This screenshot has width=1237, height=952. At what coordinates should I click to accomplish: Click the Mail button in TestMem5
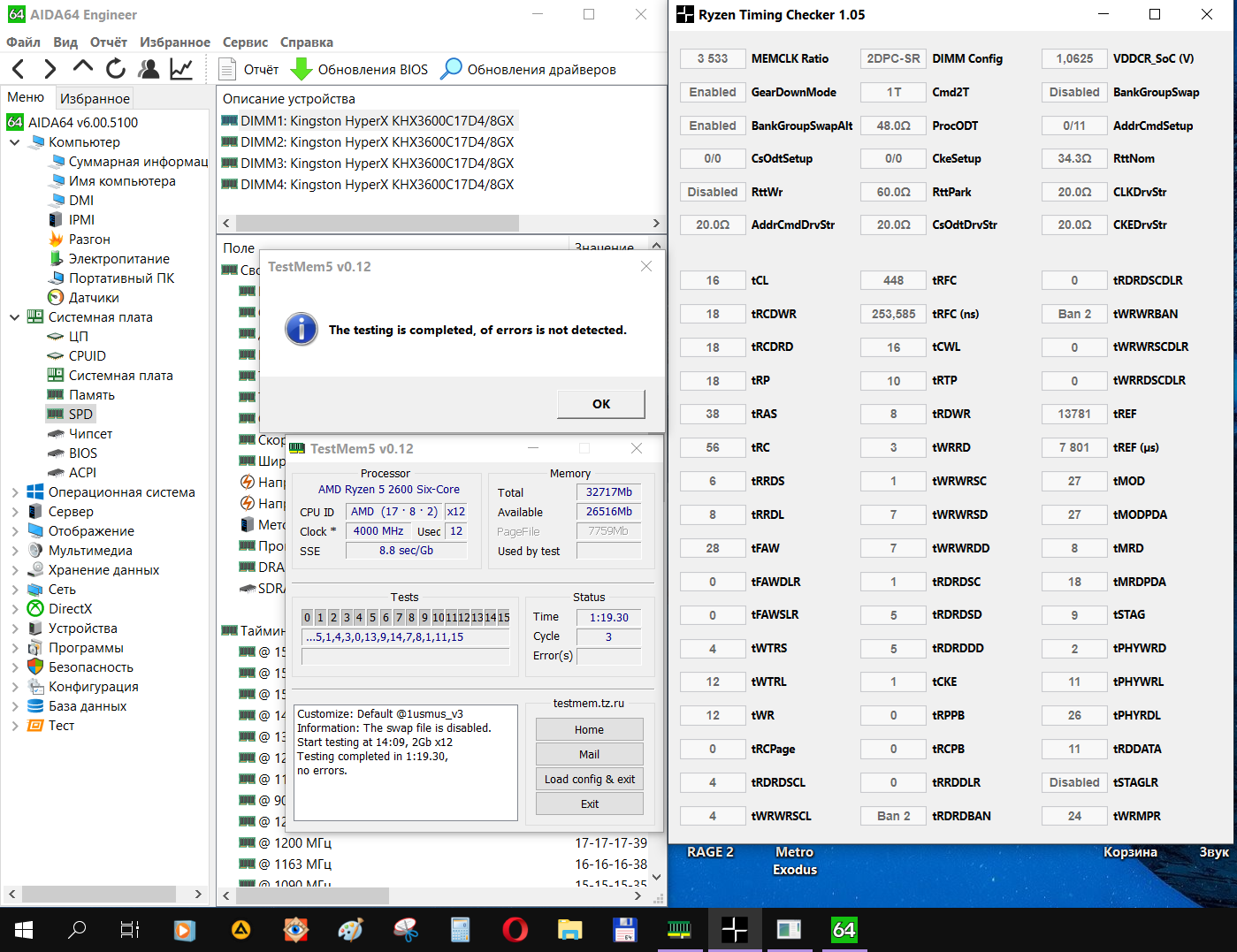click(589, 755)
